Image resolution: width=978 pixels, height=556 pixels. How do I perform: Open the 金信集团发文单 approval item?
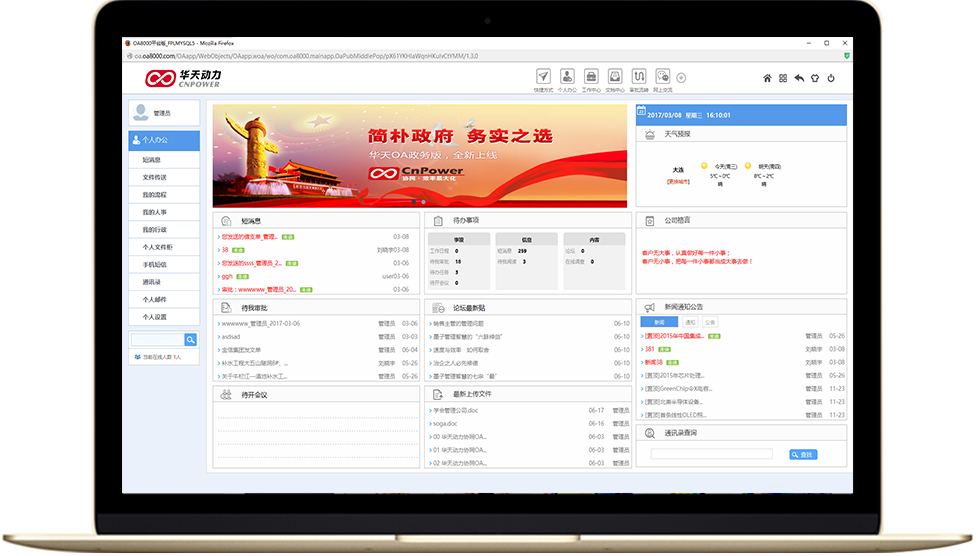tap(241, 350)
